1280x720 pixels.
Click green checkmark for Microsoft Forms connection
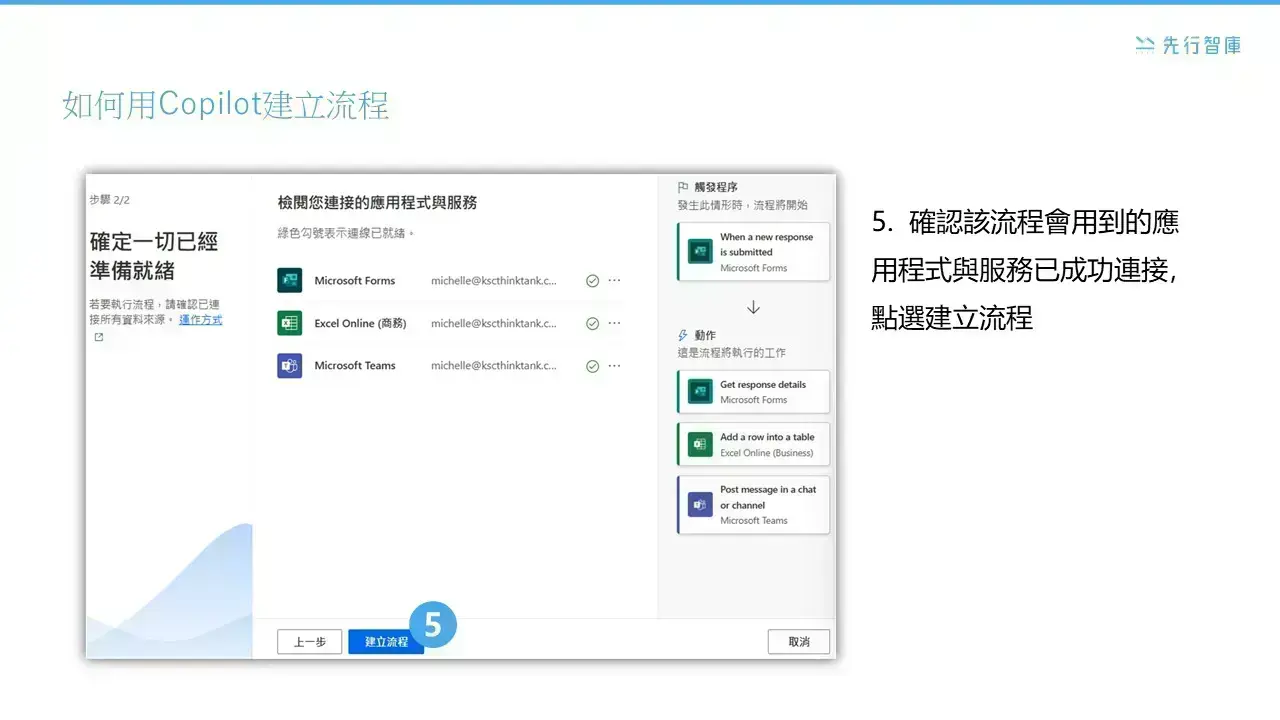[x=592, y=281]
